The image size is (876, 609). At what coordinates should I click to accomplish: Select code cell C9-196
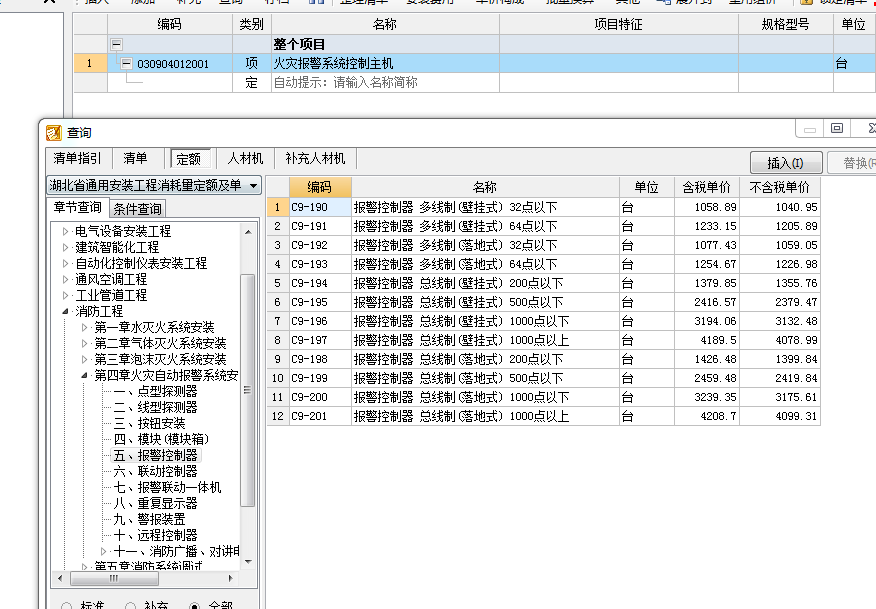(x=320, y=321)
